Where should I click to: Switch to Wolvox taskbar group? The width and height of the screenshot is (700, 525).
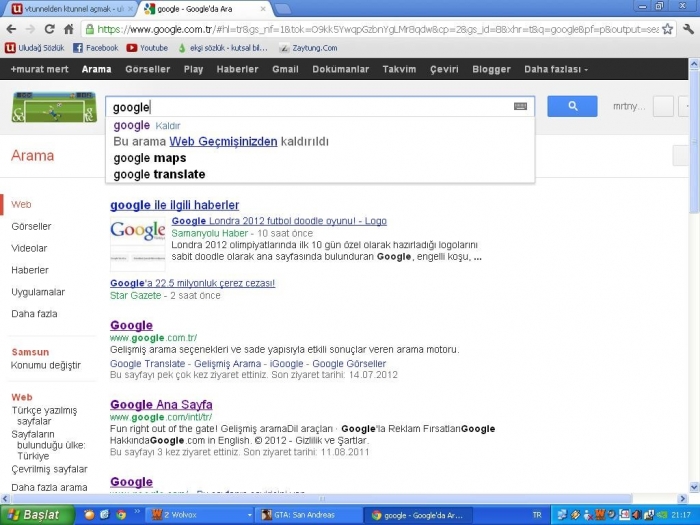(200, 515)
